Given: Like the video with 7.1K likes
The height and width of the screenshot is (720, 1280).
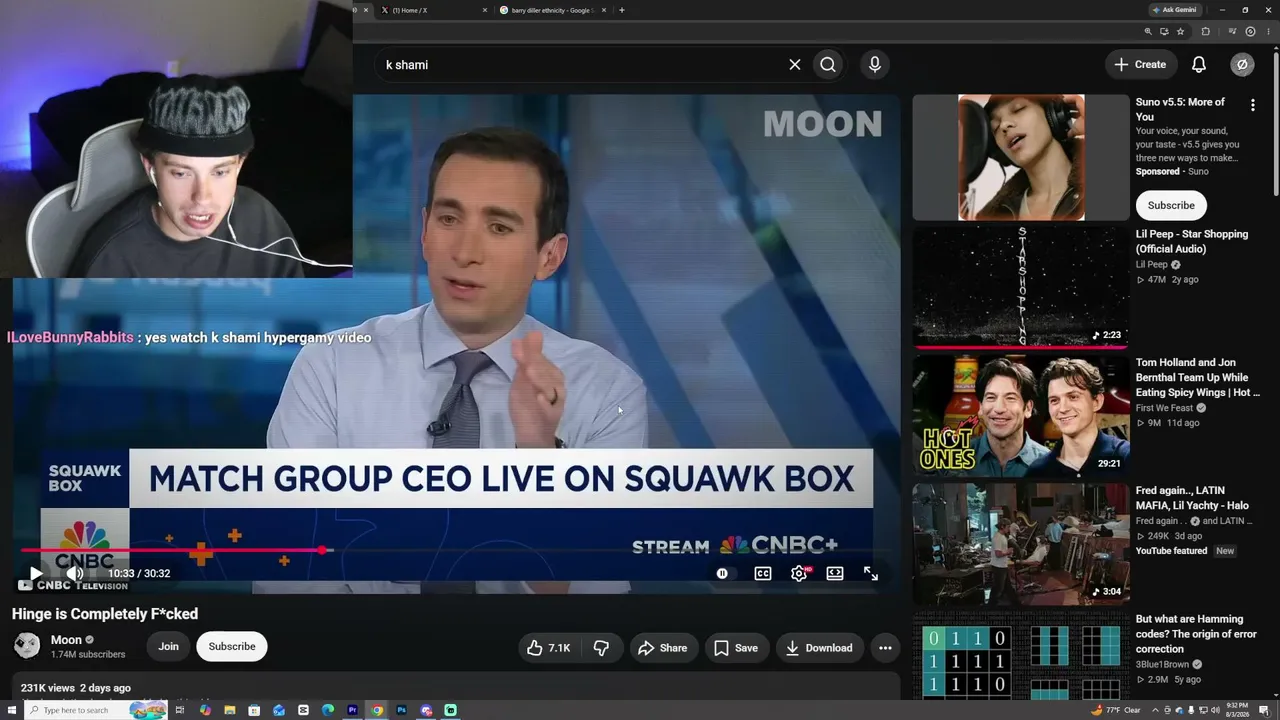Looking at the screenshot, I should click(548, 648).
